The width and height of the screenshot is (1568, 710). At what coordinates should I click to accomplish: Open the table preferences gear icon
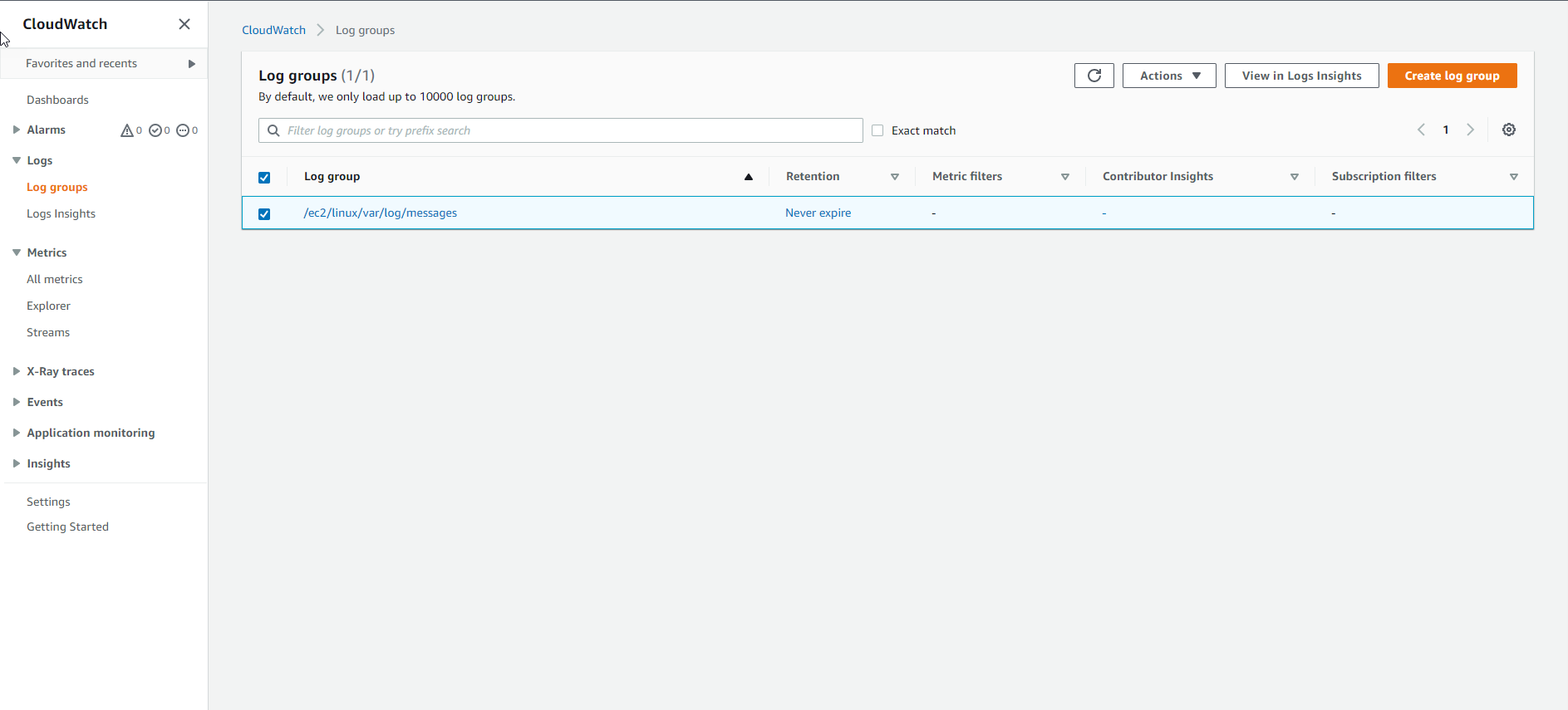[x=1508, y=130]
